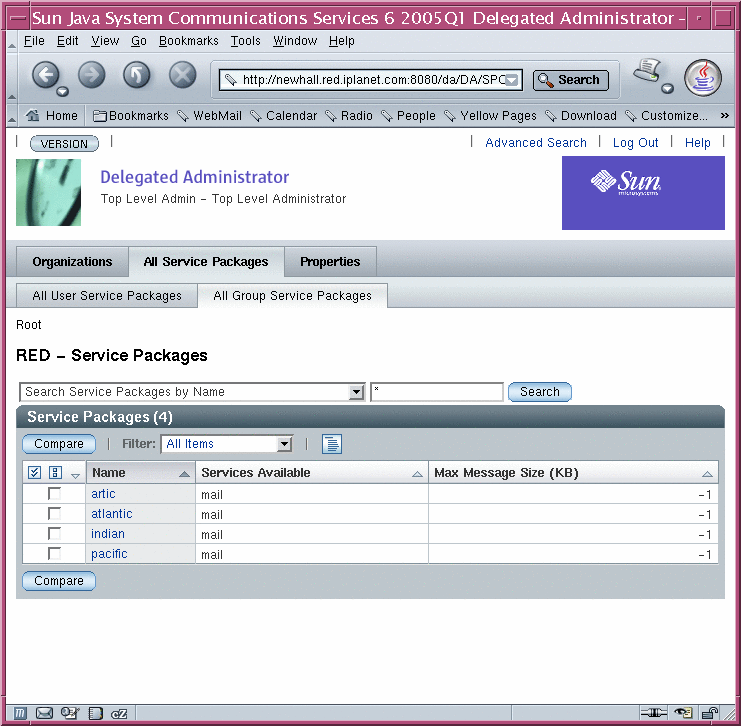This screenshot has width=741, height=726.
Task: Open the Window menu
Action: coord(295,41)
